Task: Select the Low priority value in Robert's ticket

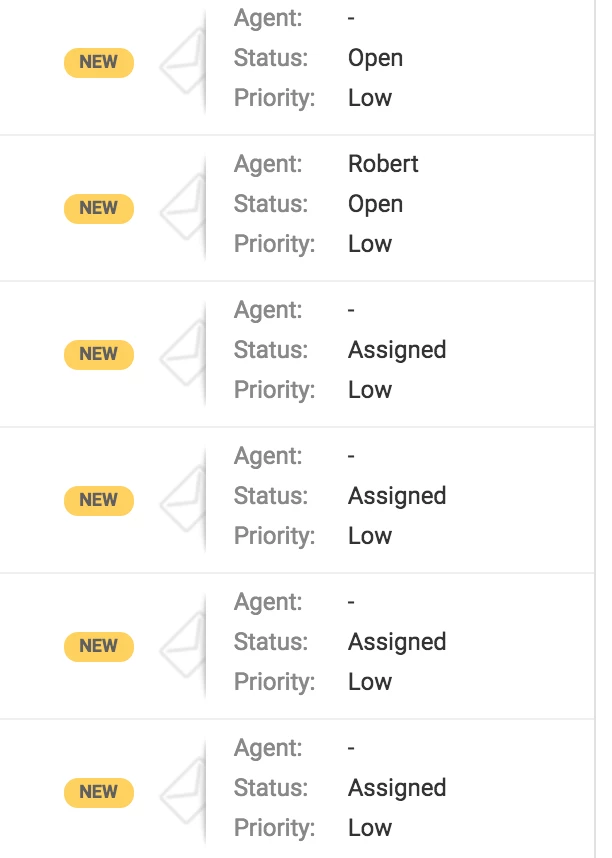Action: [x=370, y=244]
